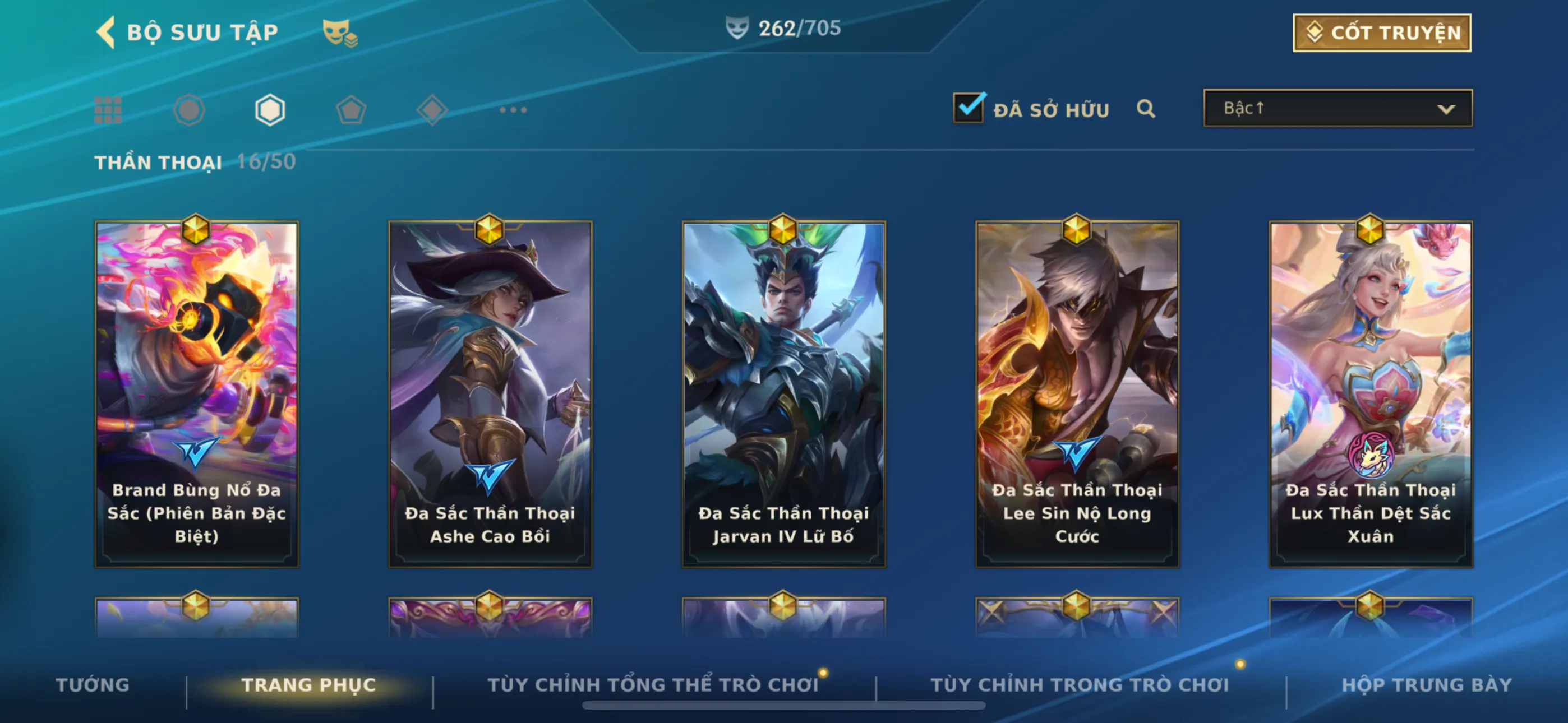Open the Tùy Chỉnh Trong Trò Chơi tab

point(1080,685)
